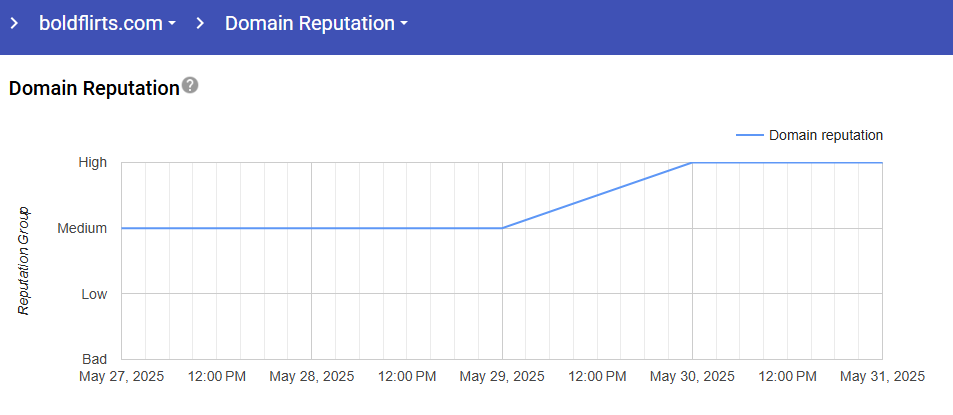Select the May 28, 2025 date label

click(312, 377)
